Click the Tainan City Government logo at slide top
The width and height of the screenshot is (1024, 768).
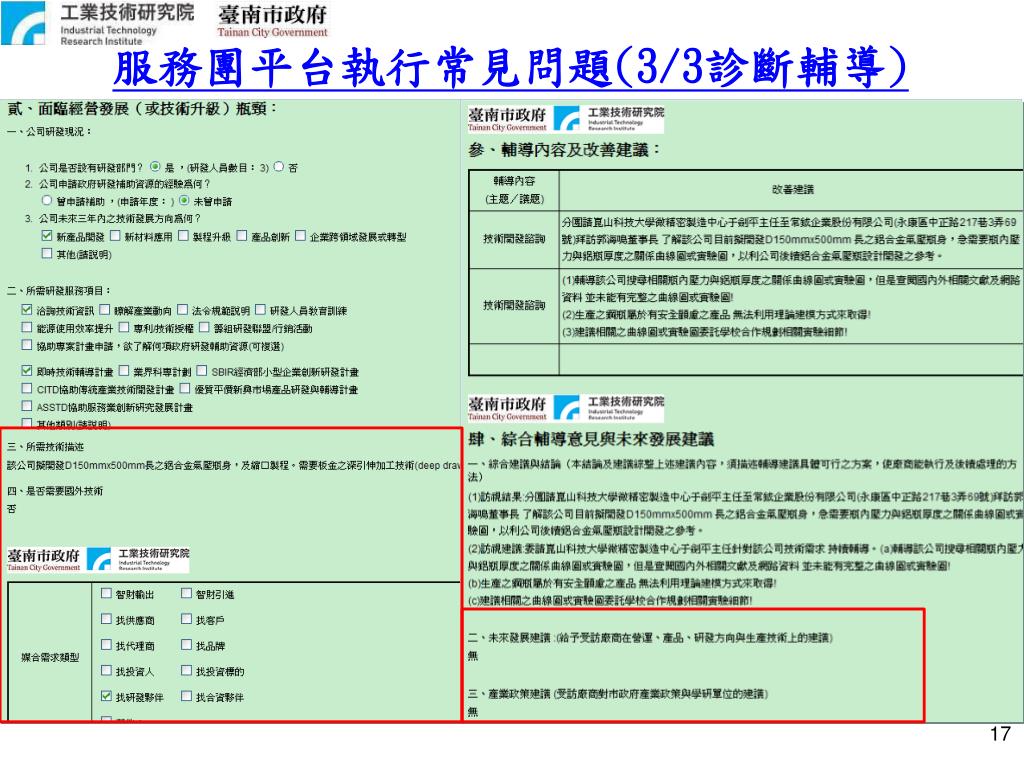(x=272, y=22)
